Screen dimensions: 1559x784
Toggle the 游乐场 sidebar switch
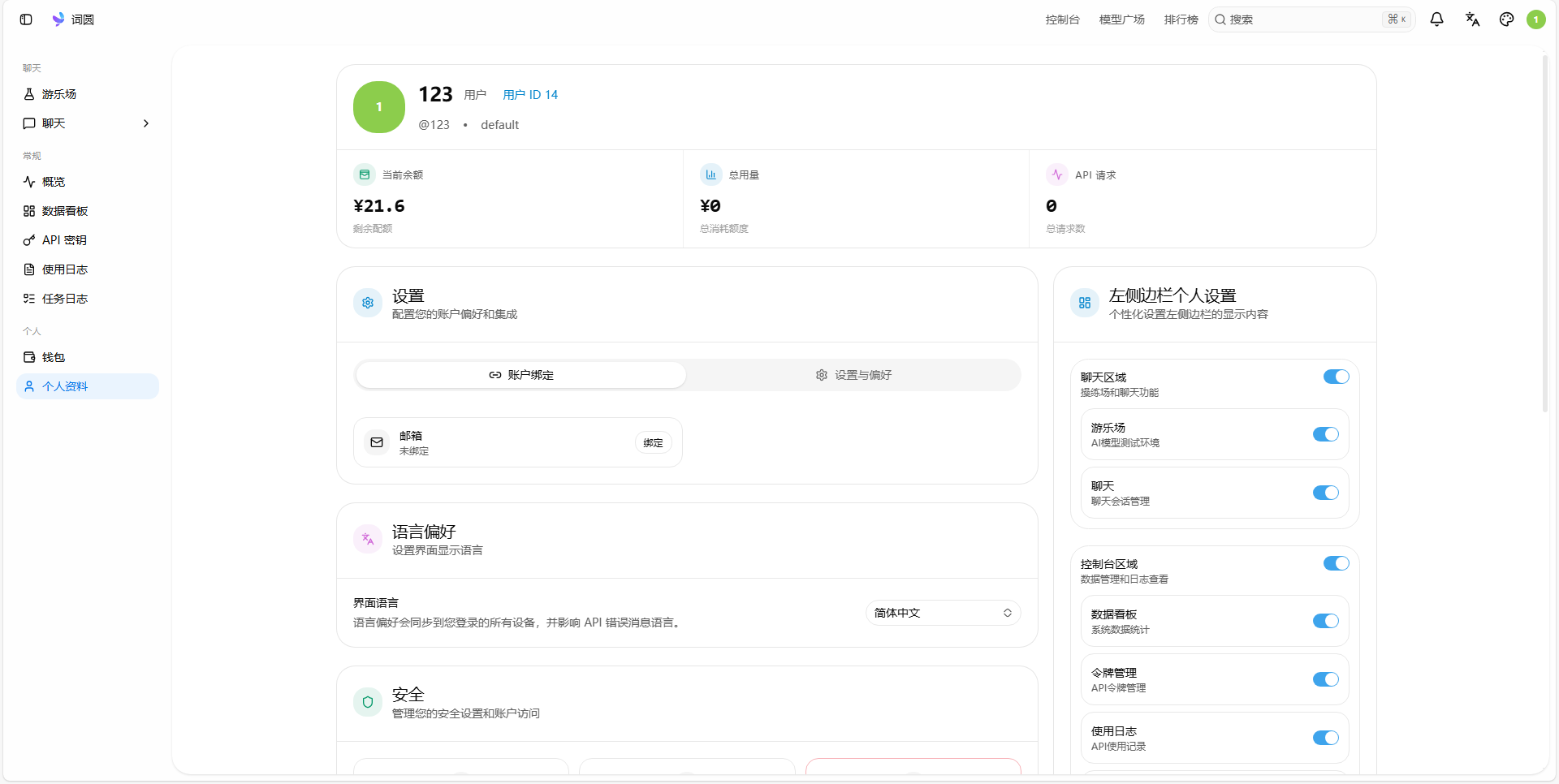coord(1325,434)
